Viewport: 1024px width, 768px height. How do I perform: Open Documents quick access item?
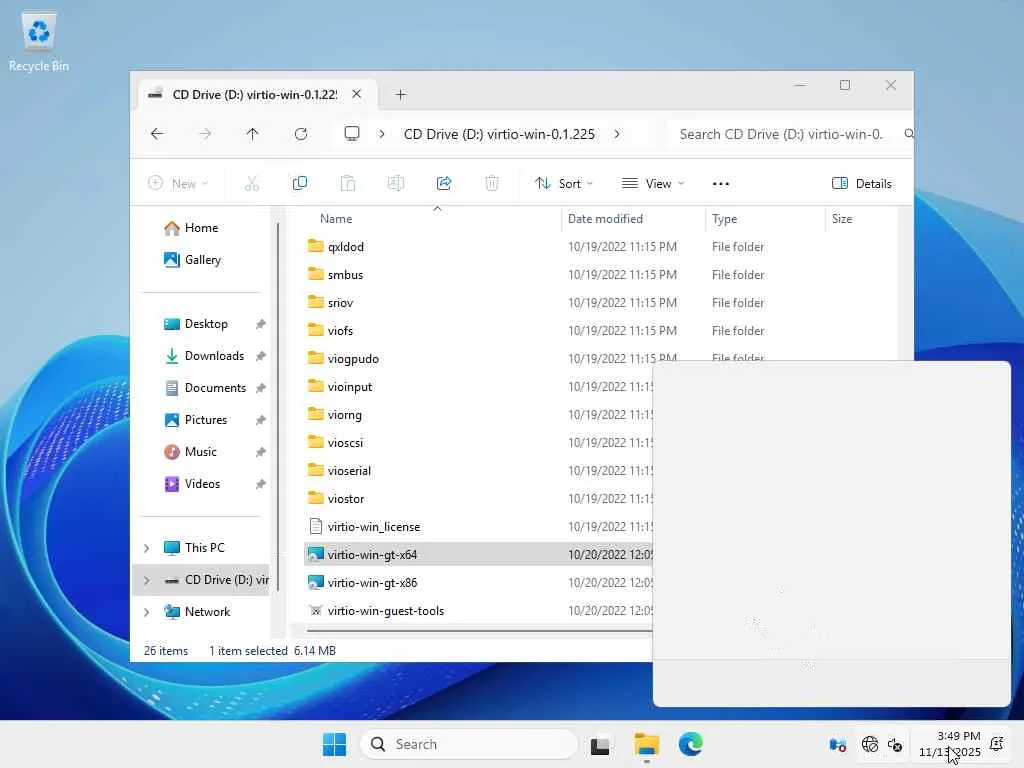[216, 388]
